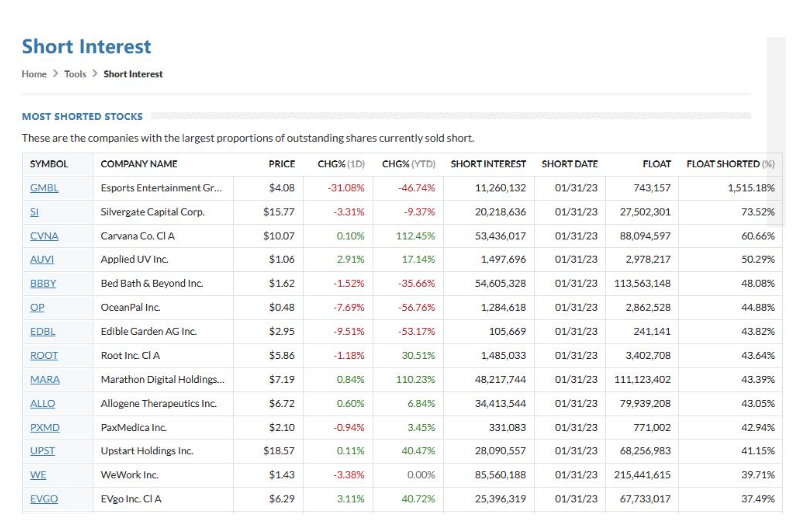Image resolution: width=806 pixels, height=522 pixels.
Task: Click the PRICE column header
Action: [x=282, y=164]
